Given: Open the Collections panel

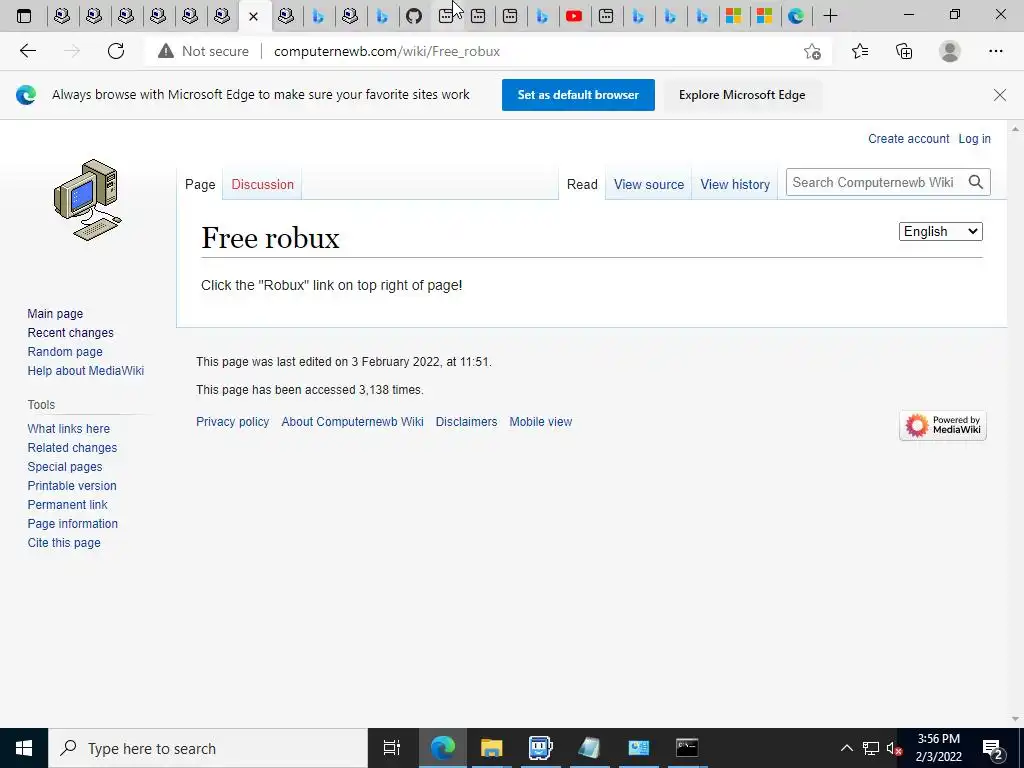Looking at the screenshot, I should pos(904,51).
